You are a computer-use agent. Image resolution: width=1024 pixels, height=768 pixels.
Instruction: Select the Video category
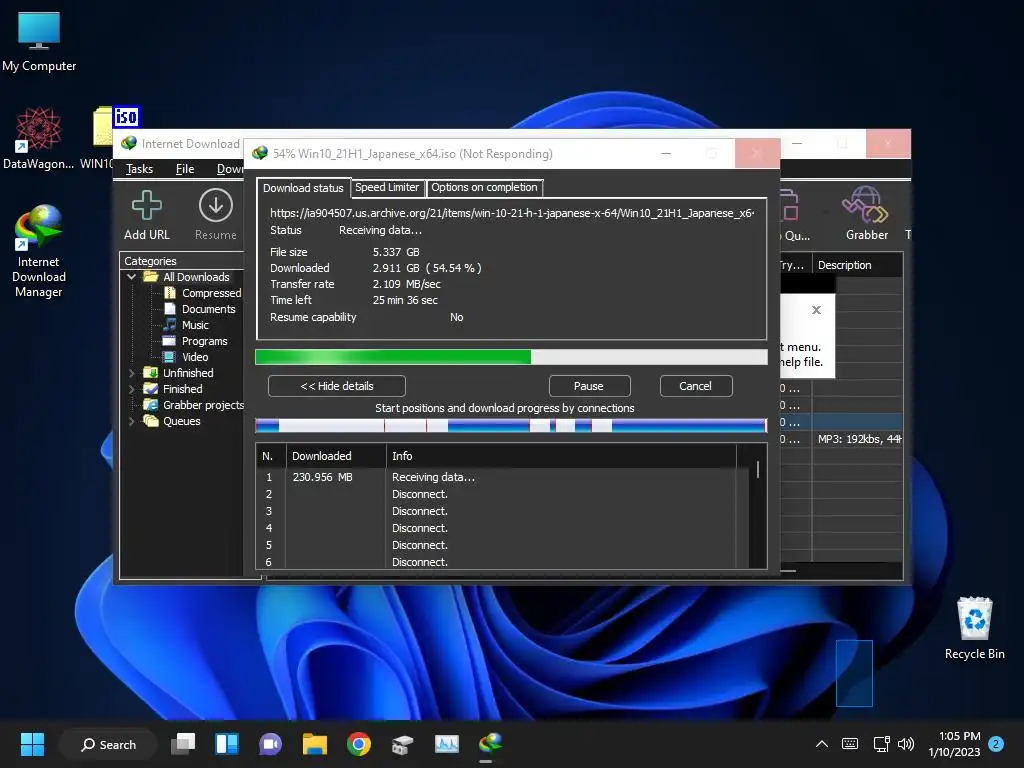[x=185, y=357]
